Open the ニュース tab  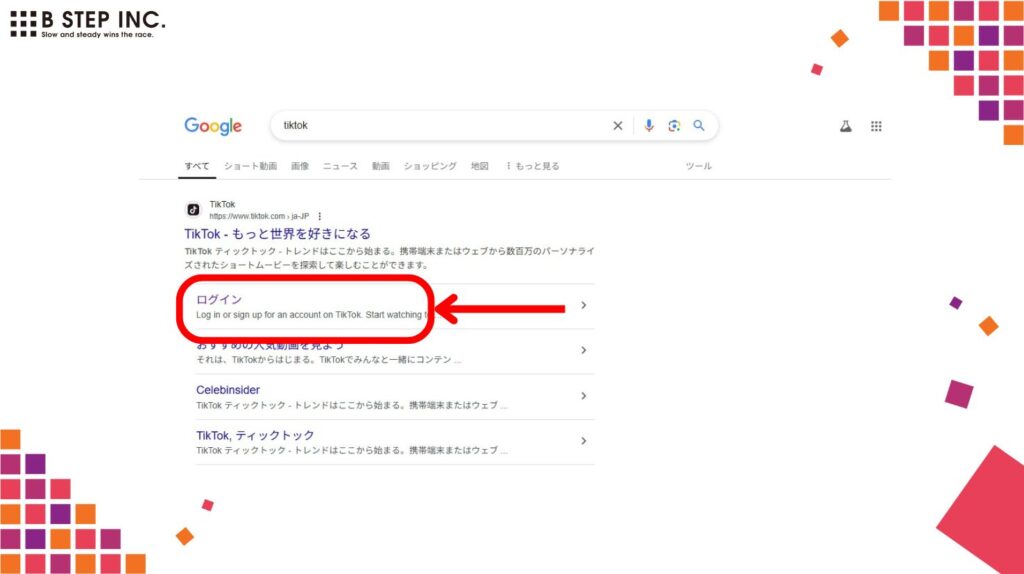click(x=340, y=166)
